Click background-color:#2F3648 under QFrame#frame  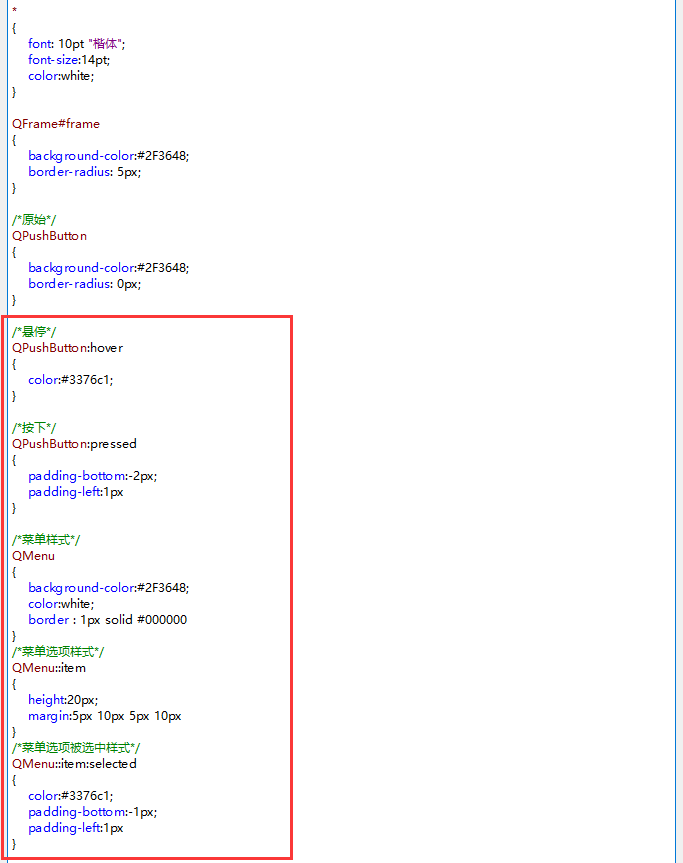coord(108,156)
